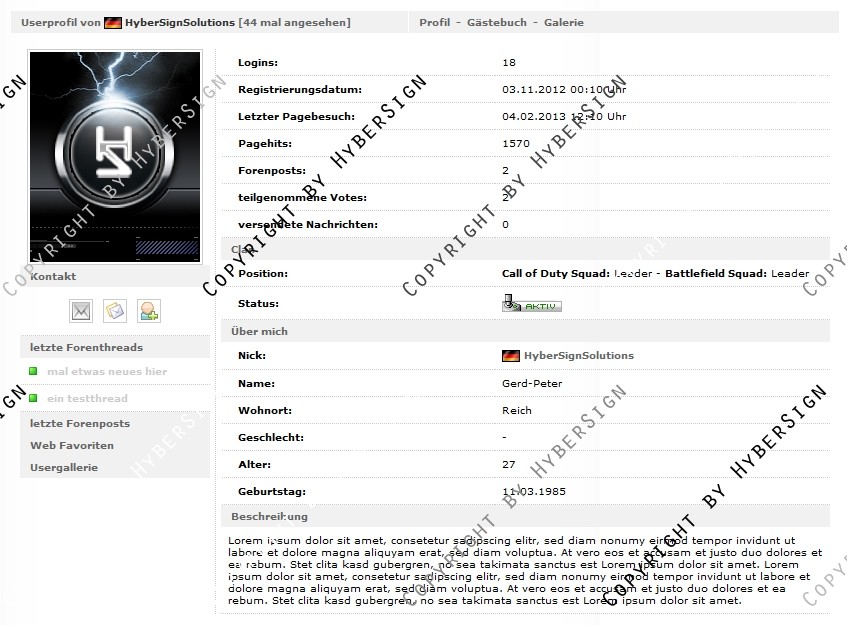Viewport: 847px width, 625px height.
Task: Click the German flag beside header username
Action: (x=113, y=23)
